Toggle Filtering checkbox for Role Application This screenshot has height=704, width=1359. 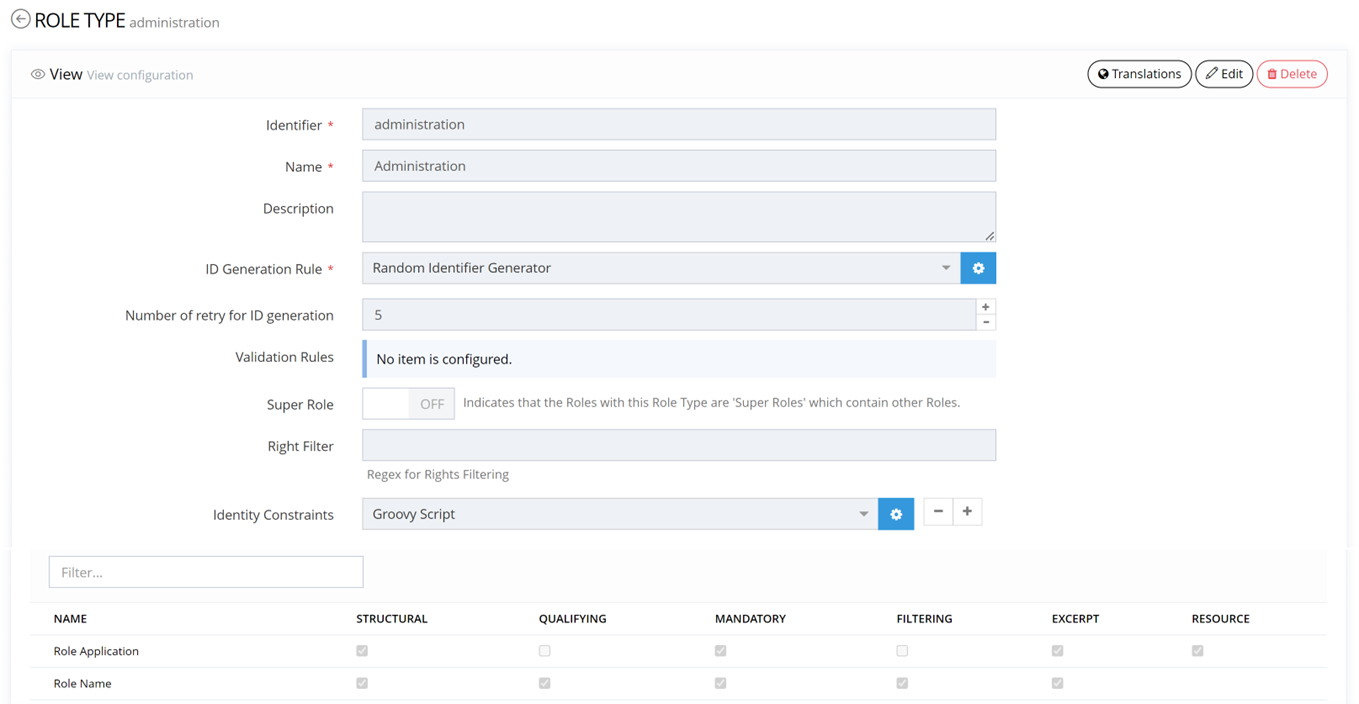[x=902, y=651]
